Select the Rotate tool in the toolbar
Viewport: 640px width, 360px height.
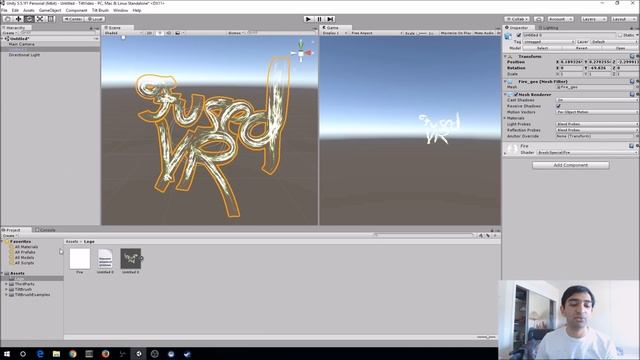[x=29, y=19]
